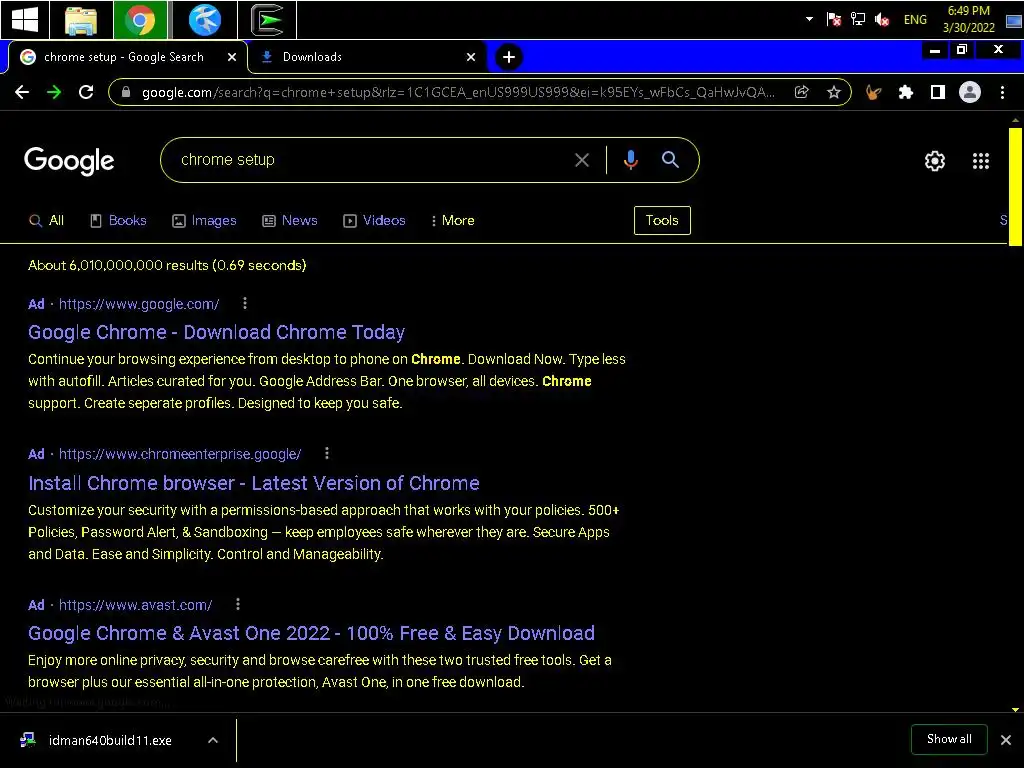Show hidden system tray icons

click(x=809, y=19)
